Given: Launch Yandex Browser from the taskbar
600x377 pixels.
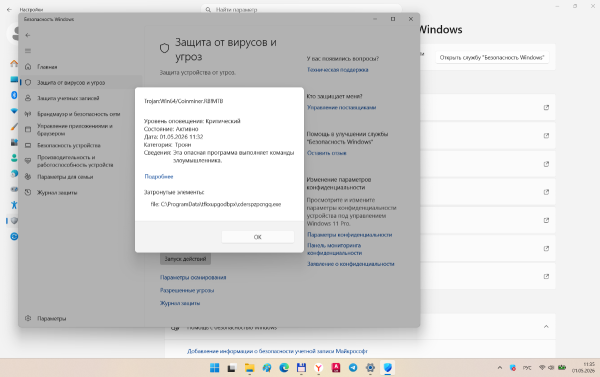Looking at the screenshot, I should pos(318,368).
